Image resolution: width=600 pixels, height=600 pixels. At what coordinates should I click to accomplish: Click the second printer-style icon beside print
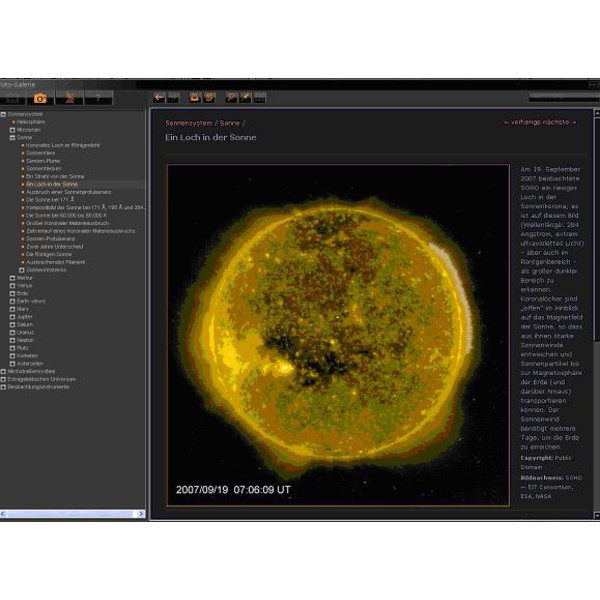209,98
